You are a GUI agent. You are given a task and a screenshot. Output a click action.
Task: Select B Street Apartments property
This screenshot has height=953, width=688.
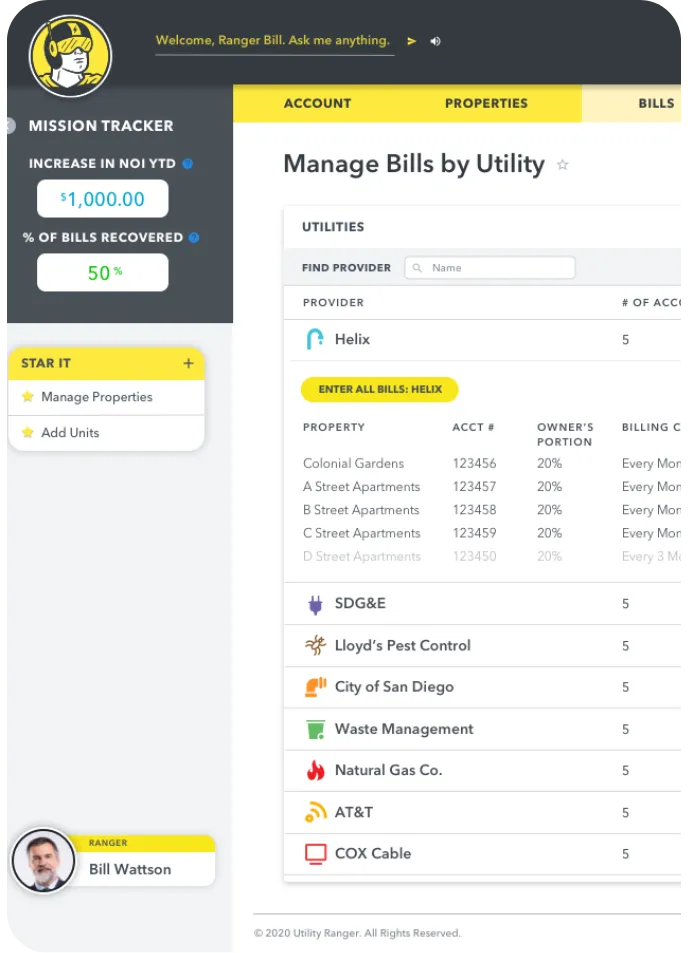[x=361, y=510]
